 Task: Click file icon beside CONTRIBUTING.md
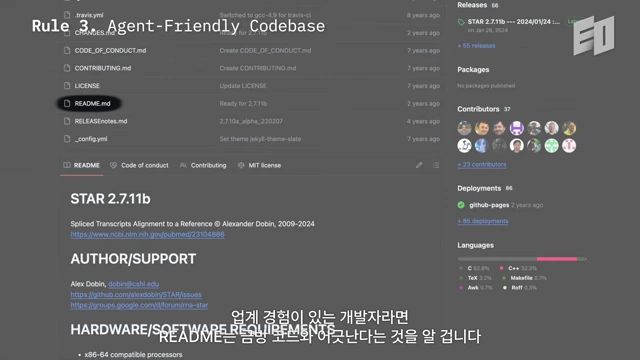[x=67, y=68]
